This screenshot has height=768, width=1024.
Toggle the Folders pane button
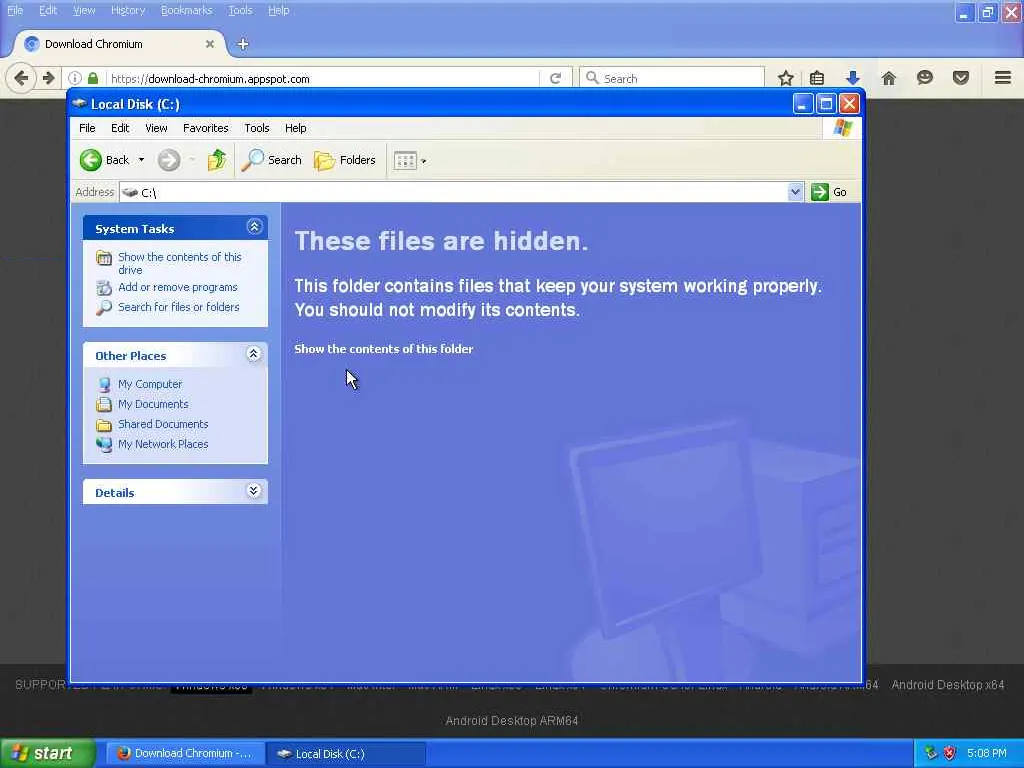coord(345,160)
